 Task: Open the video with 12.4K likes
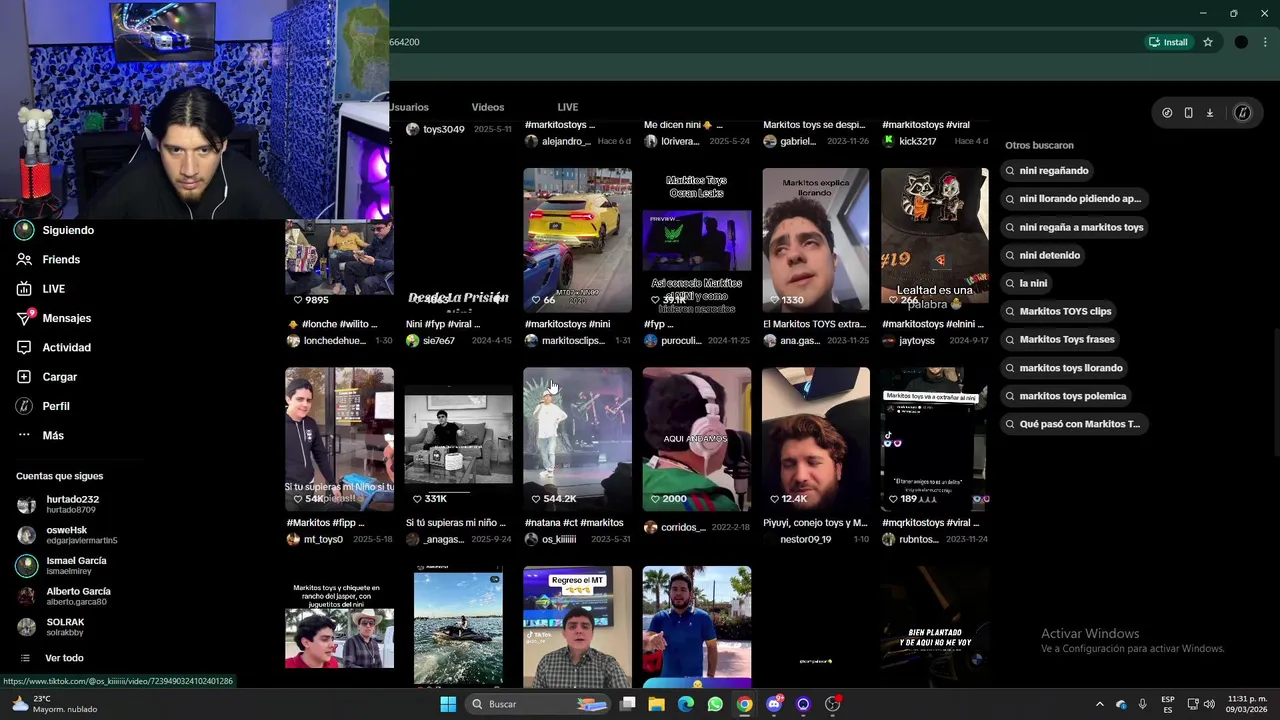pyautogui.click(x=815, y=439)
